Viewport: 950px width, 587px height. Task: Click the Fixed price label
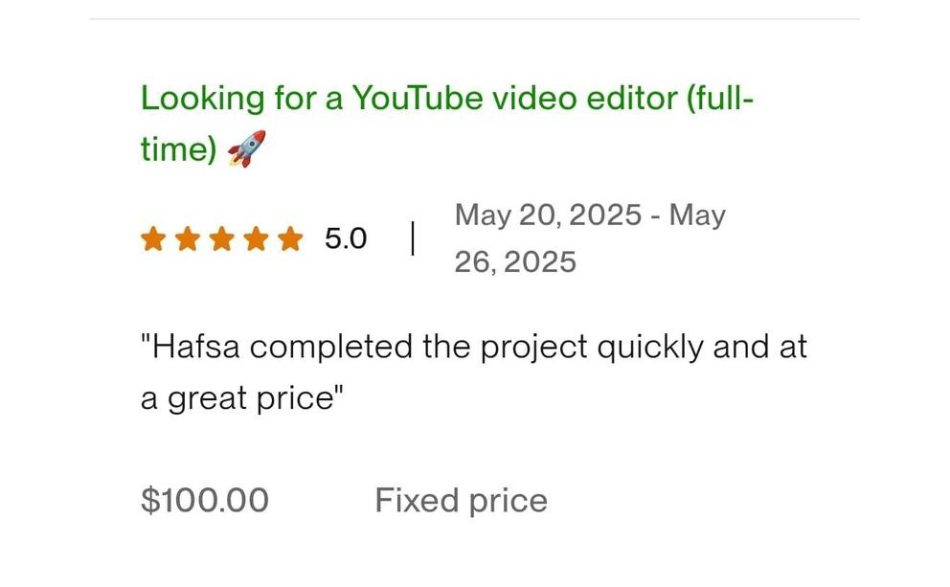[461, 500]
